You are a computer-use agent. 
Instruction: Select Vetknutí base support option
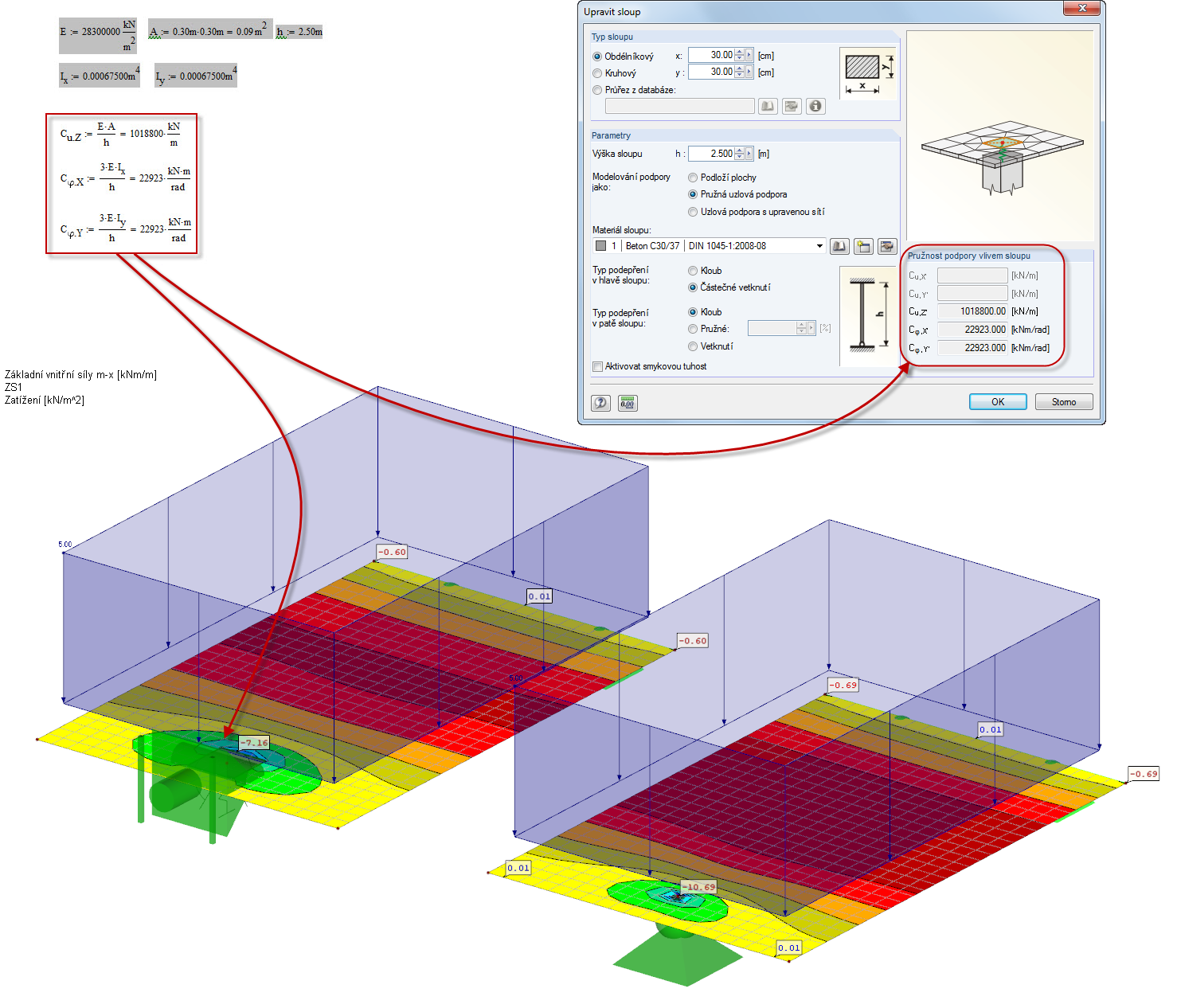[693, 346]
